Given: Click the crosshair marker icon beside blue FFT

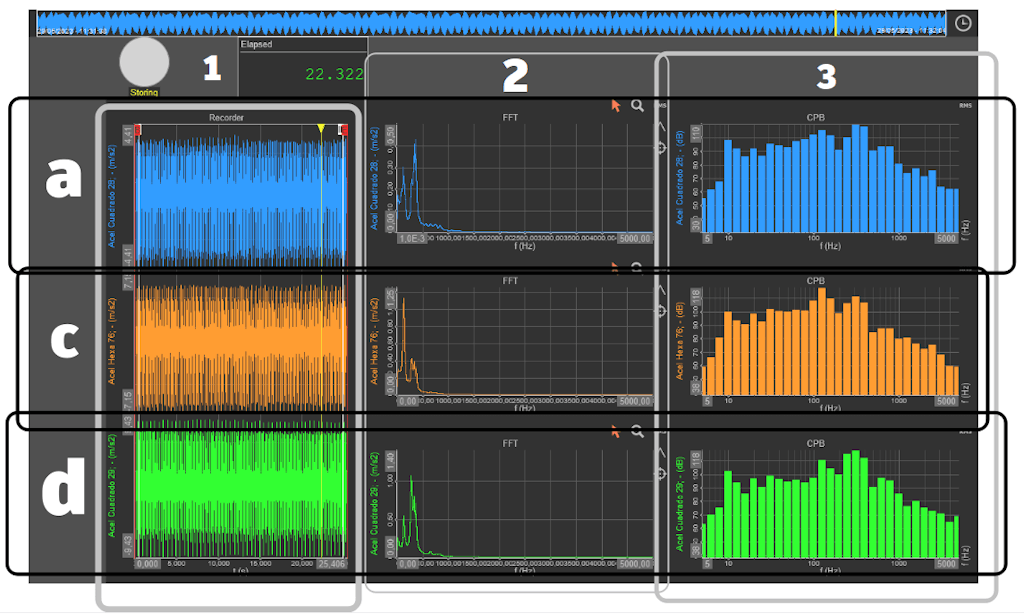Looking at the screenshot, I should point(661,148).
